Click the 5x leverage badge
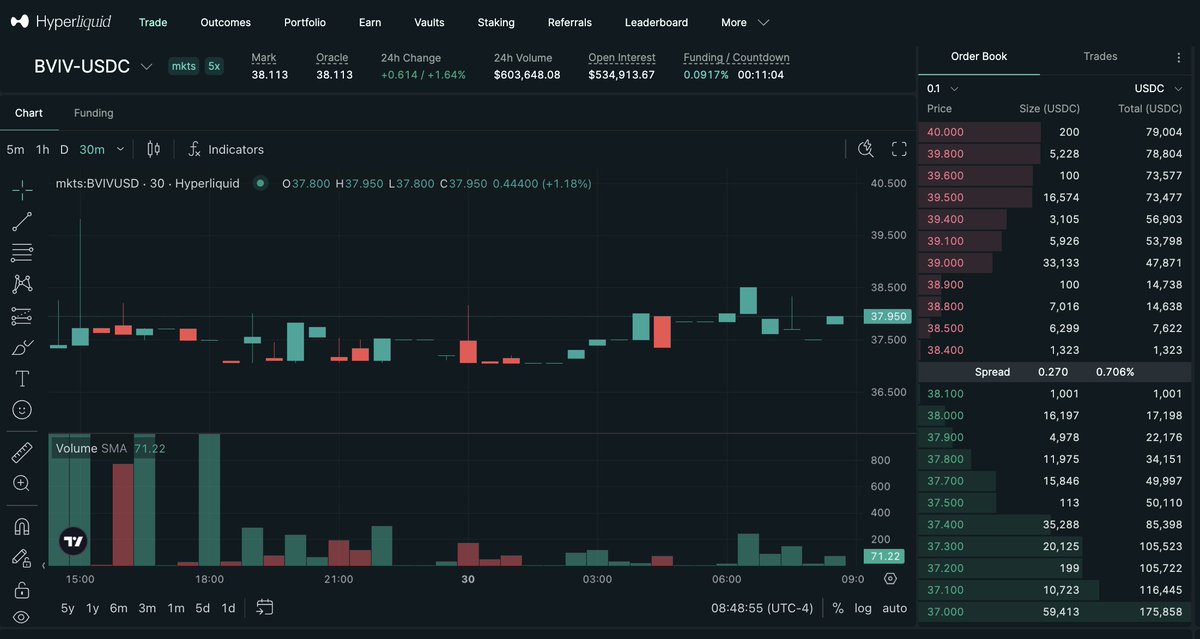The image size is (1200, 639). (x=214, y=66)
